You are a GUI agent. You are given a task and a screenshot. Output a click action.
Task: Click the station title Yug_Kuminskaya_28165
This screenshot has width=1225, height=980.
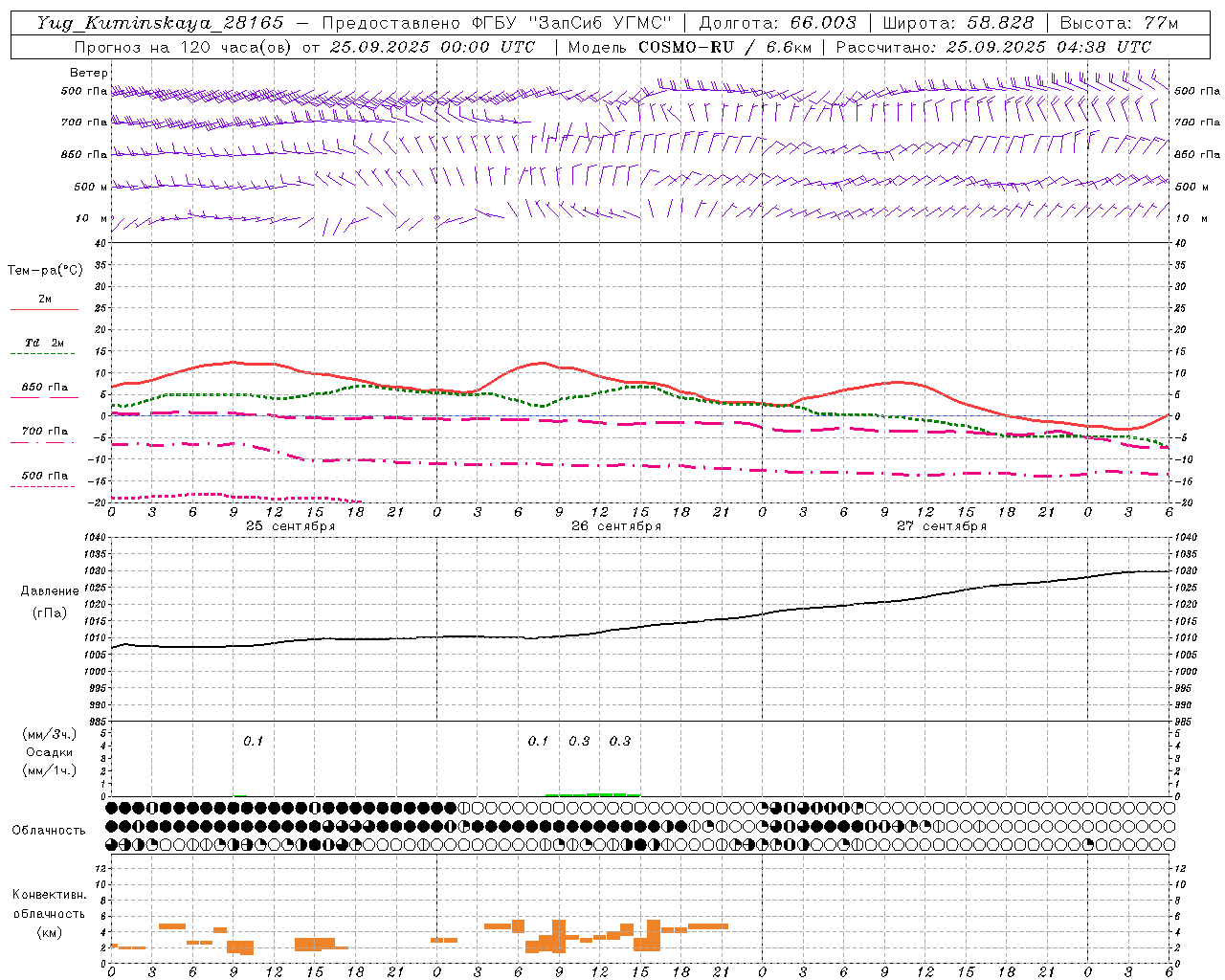pyautogui.click(x=160, y=23)
